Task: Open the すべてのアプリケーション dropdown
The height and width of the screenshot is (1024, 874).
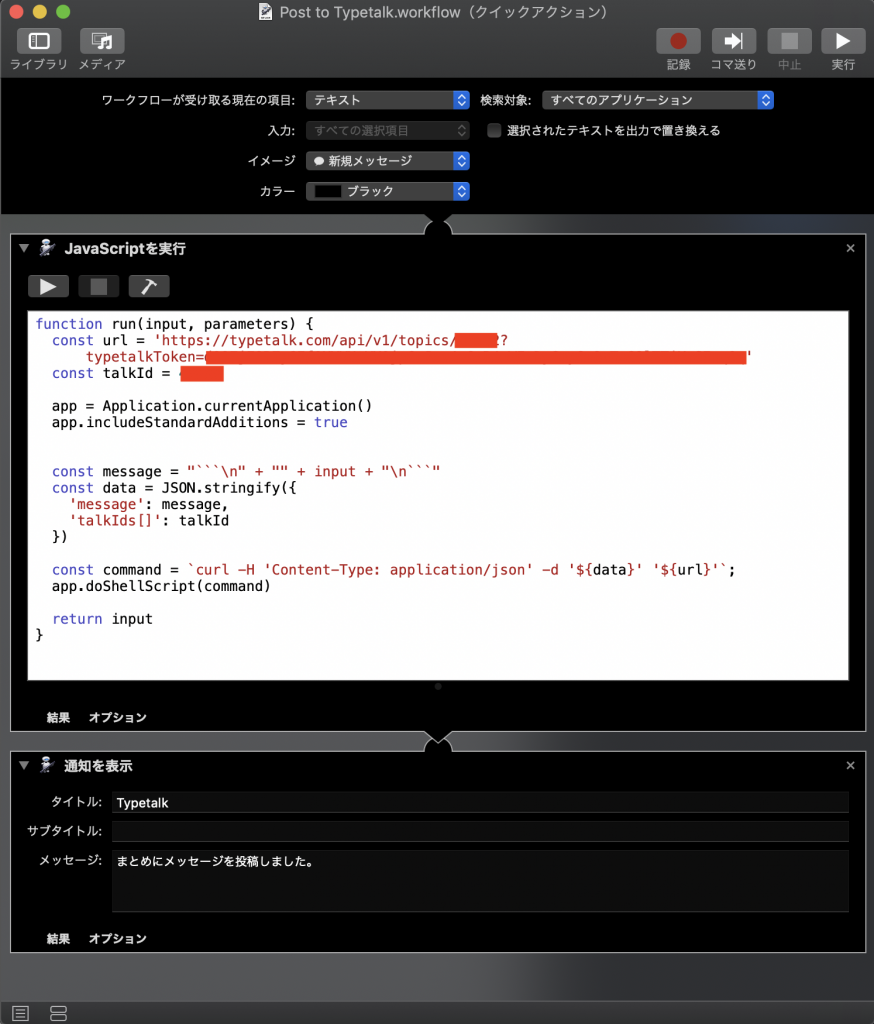Action: click(658, 100)
